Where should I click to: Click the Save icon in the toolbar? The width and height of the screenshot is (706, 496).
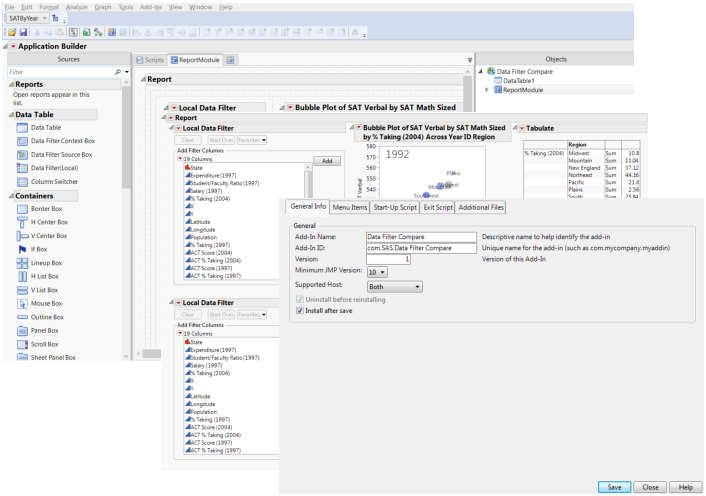point(23,34)
